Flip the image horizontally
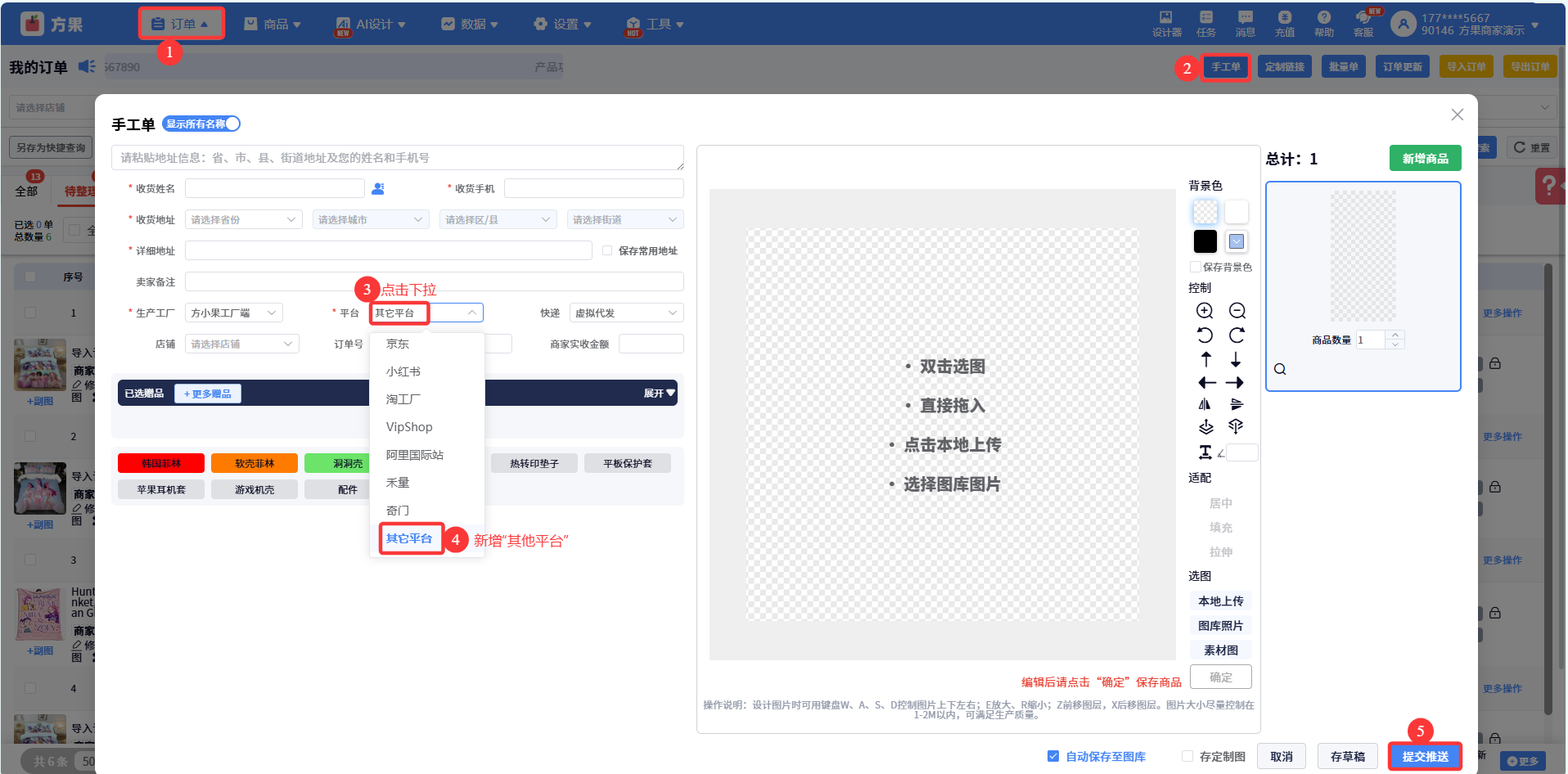Image resolution: width=1568 pixels, height=774 pixels. click(x=1205, y=404)
